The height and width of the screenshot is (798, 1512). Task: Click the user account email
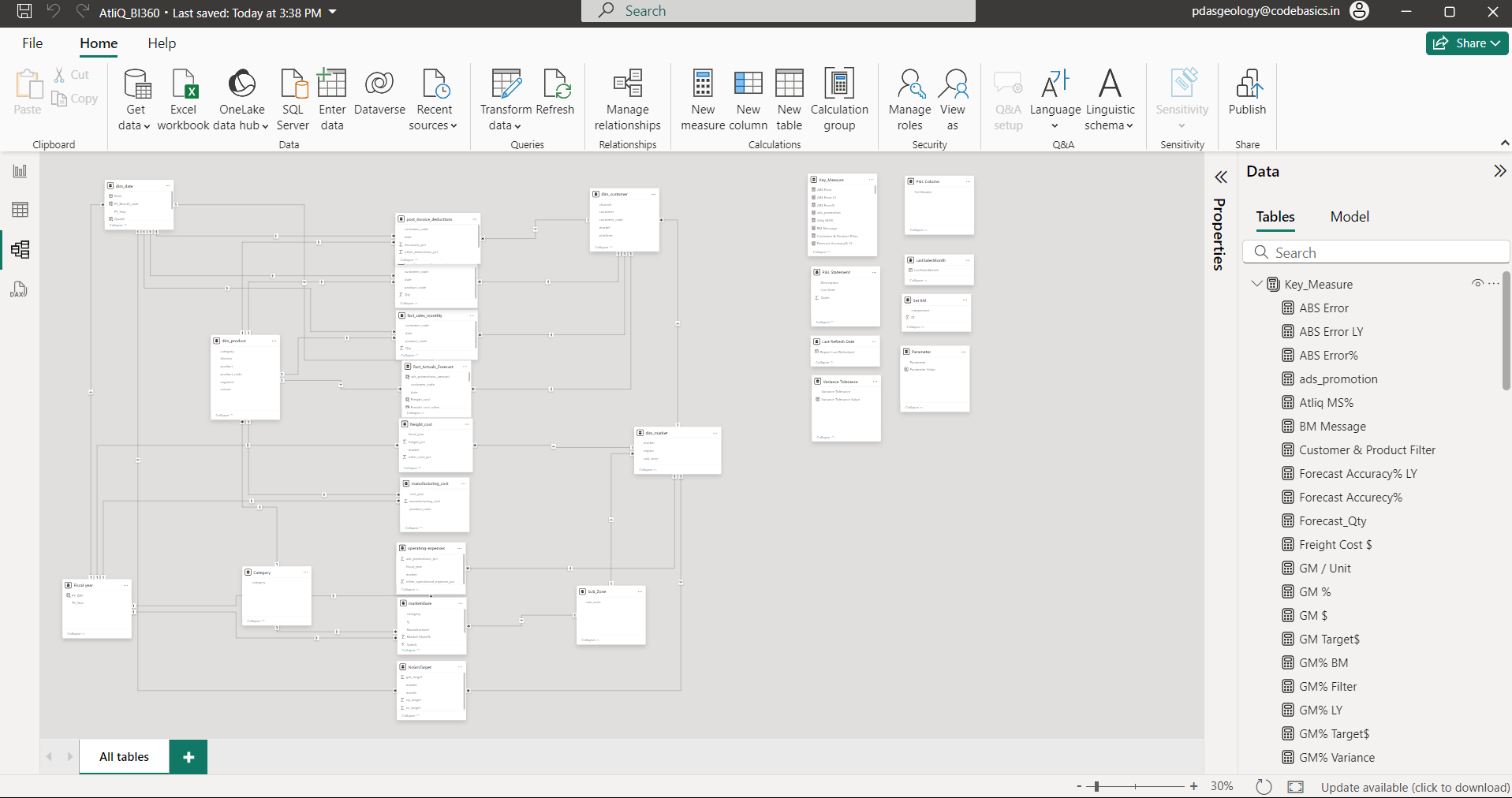1265,11
